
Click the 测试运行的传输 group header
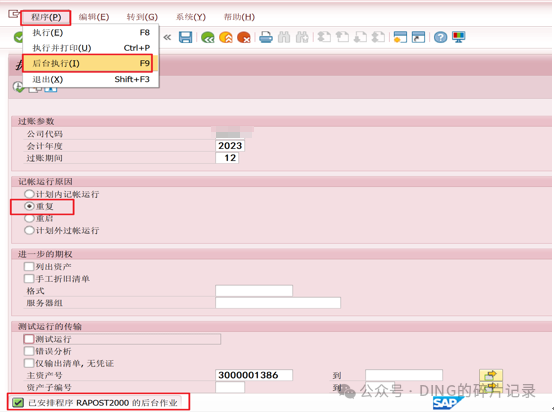[50, 326]
